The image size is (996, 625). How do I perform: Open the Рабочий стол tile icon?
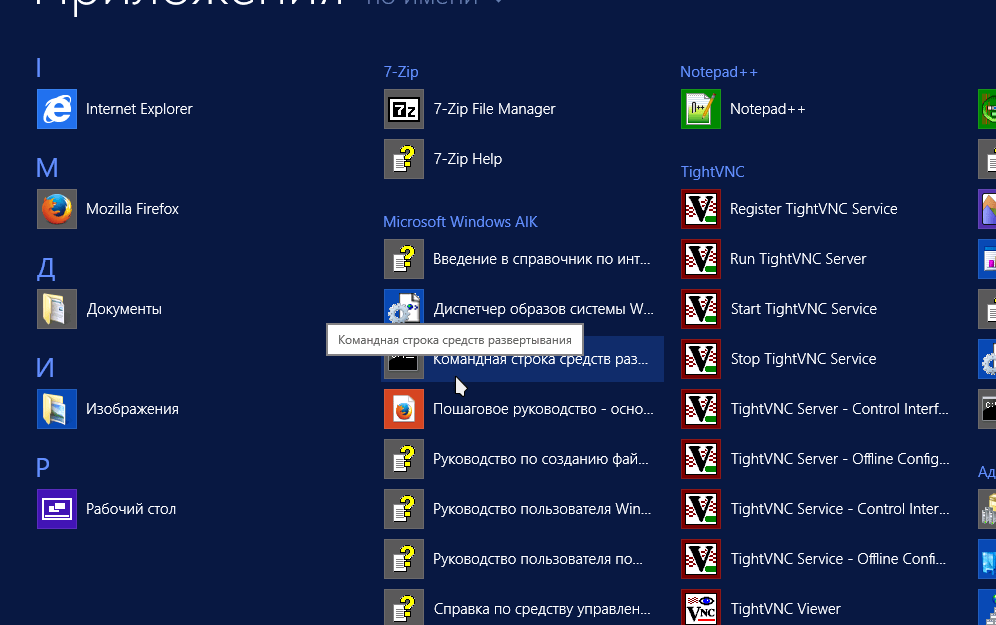point(57,509)
